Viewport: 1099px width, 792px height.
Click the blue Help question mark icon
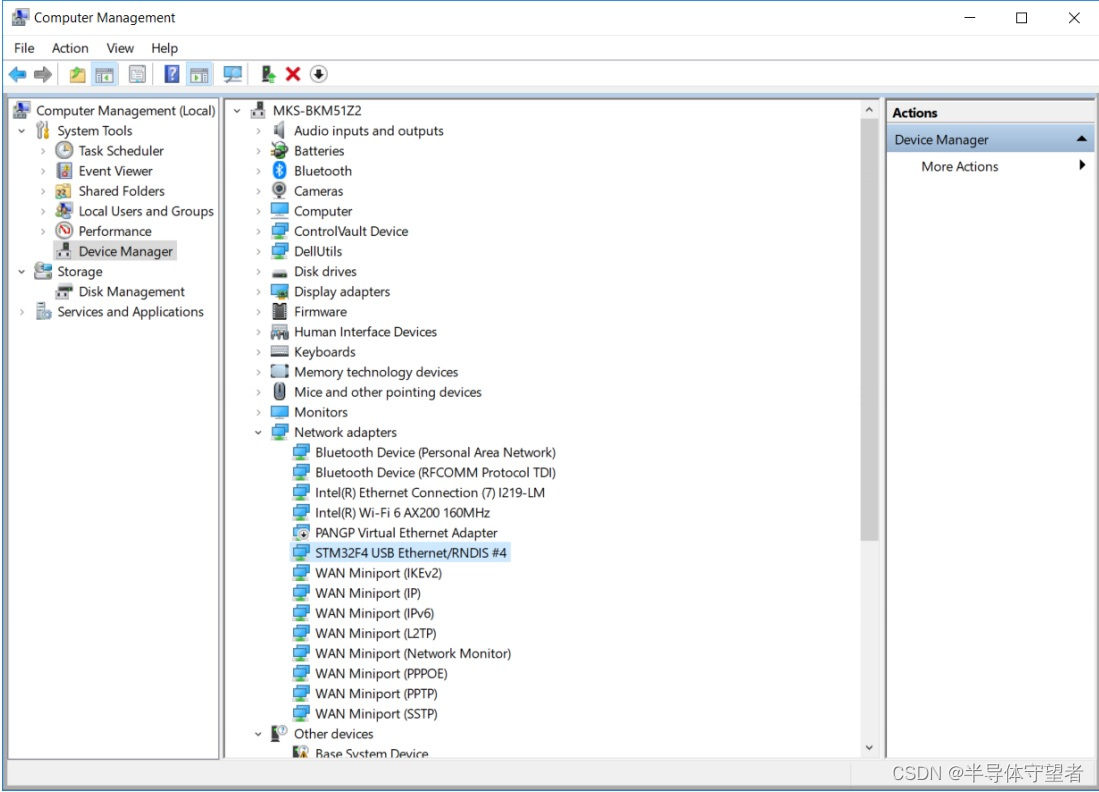coord(172,74)
